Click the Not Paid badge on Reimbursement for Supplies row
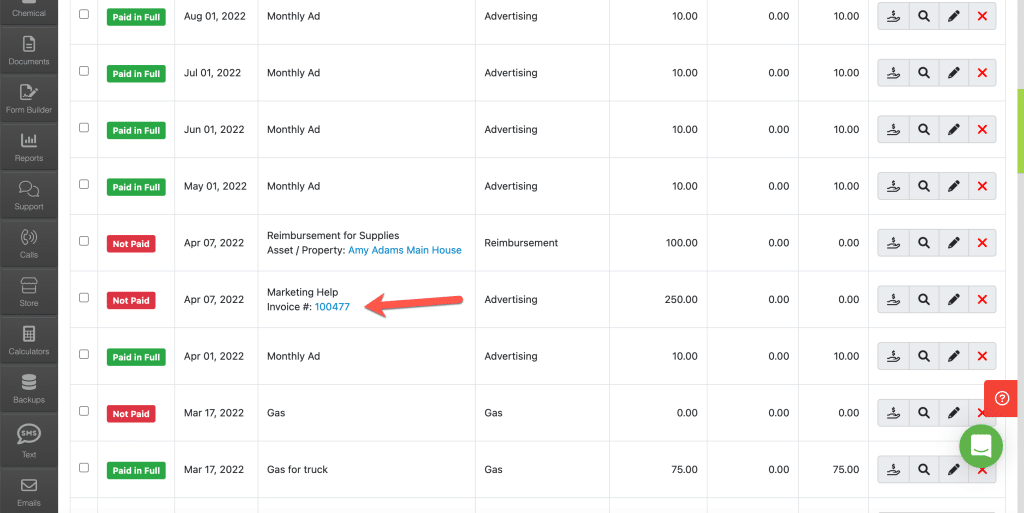Screen dimensions: 1024x513 [x=131, y=243]
